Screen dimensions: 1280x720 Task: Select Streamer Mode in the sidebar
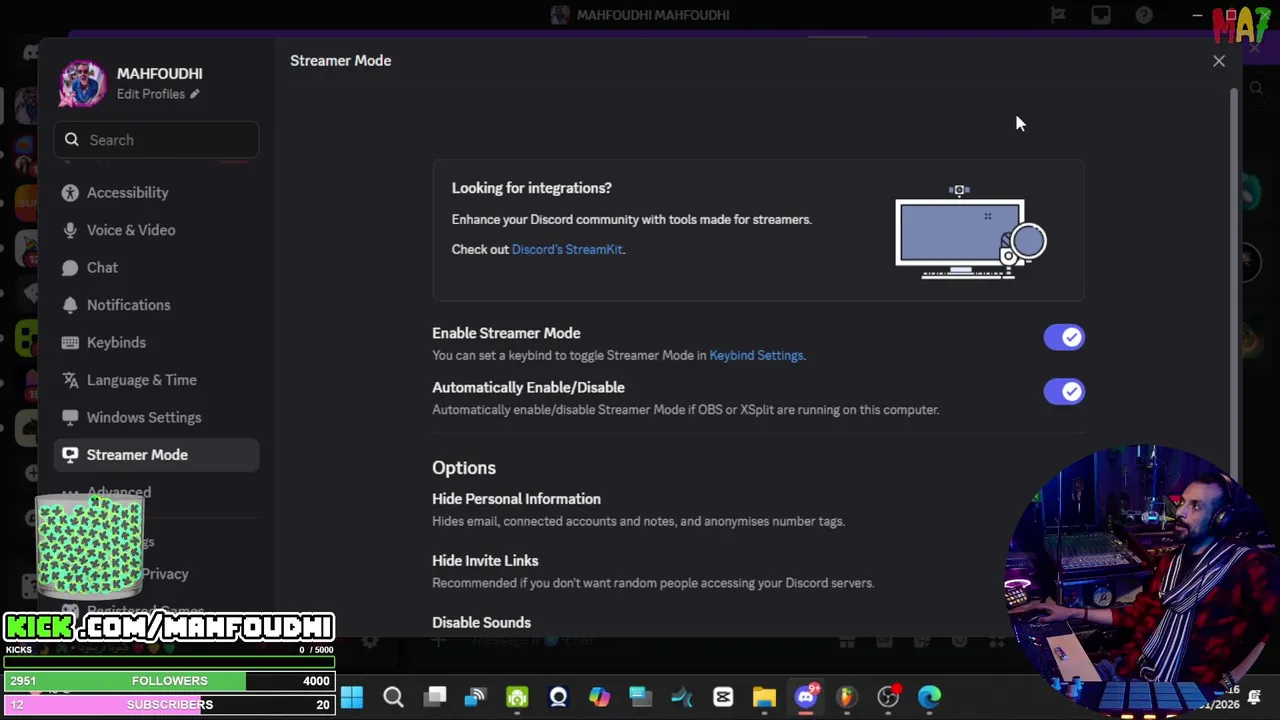coord(156,455)
